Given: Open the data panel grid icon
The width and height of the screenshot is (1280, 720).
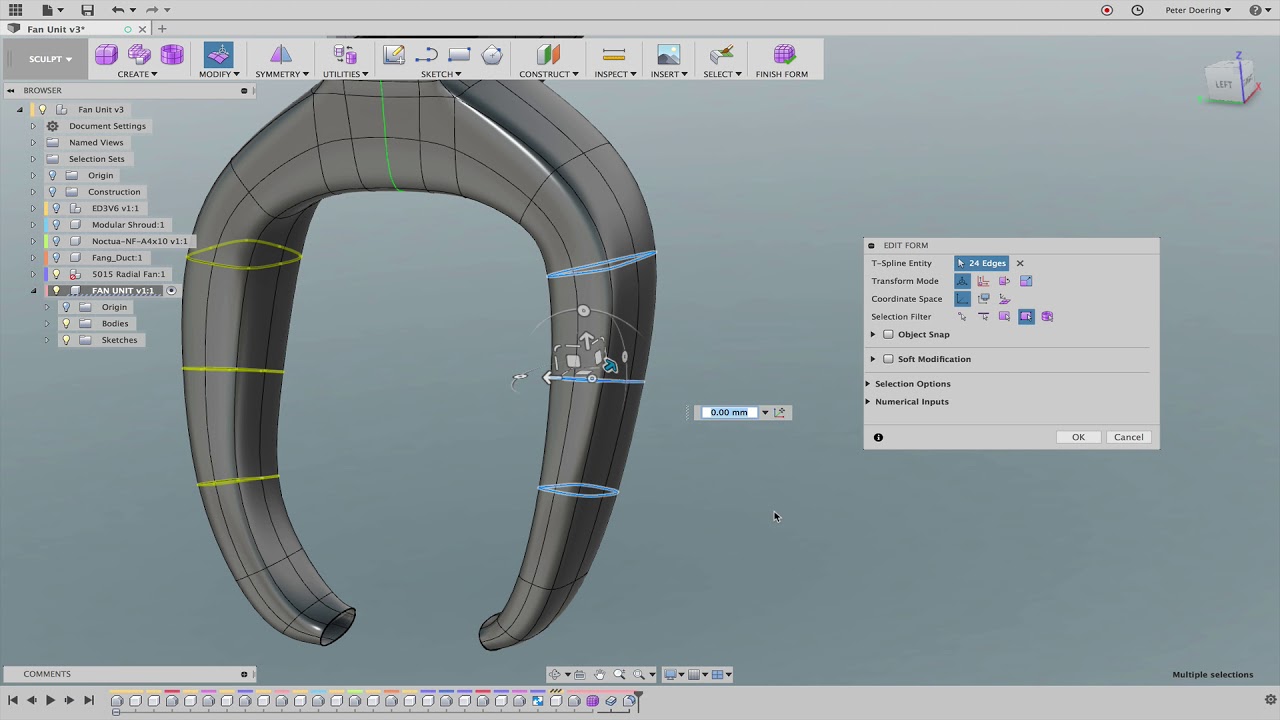Looking at the screenshot, I should coord(15,10).
